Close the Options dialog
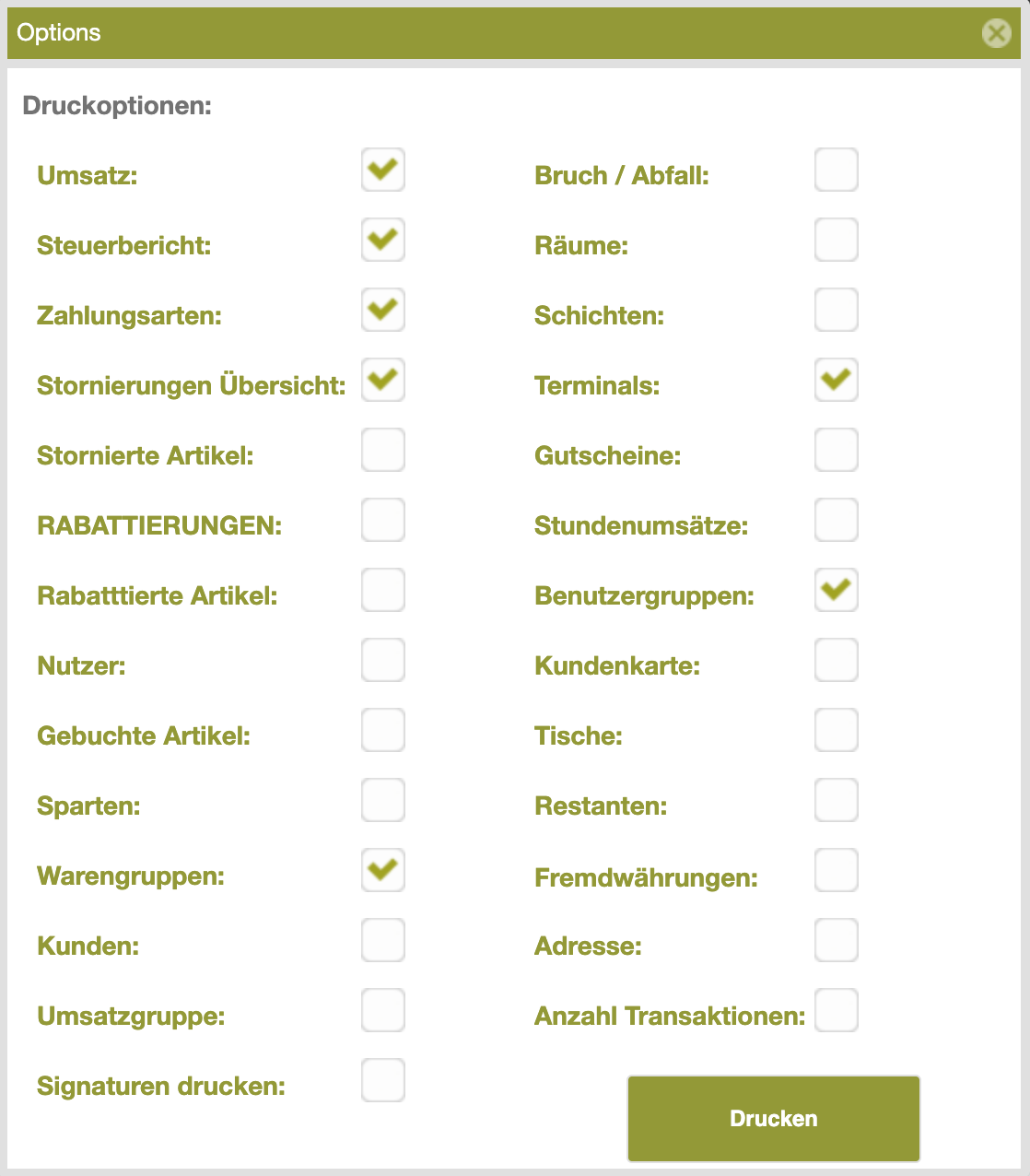The image size is (1030, 1176). [x=996, y=33]
